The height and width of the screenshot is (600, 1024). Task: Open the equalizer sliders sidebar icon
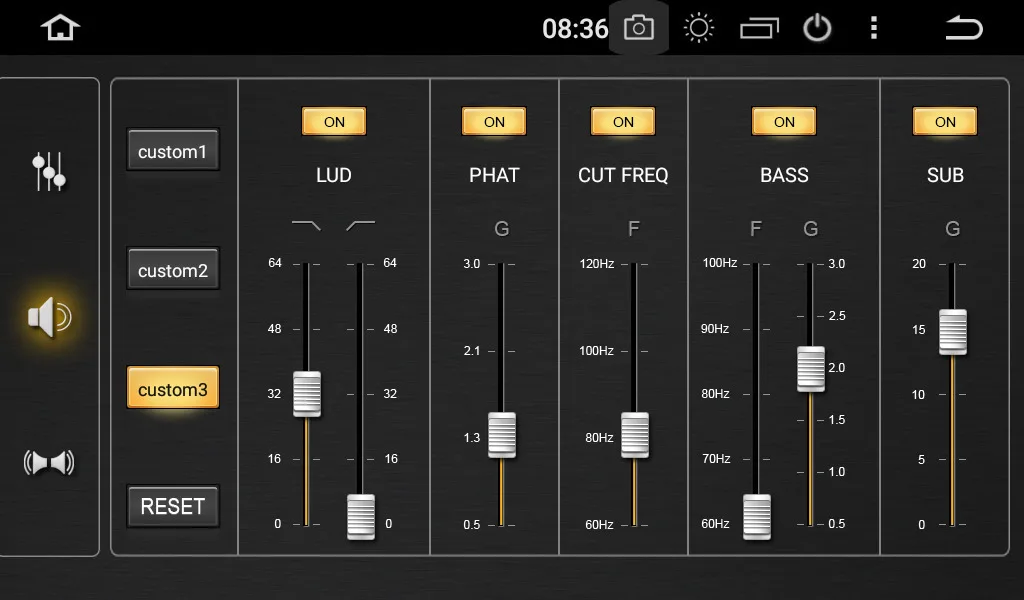49,172
